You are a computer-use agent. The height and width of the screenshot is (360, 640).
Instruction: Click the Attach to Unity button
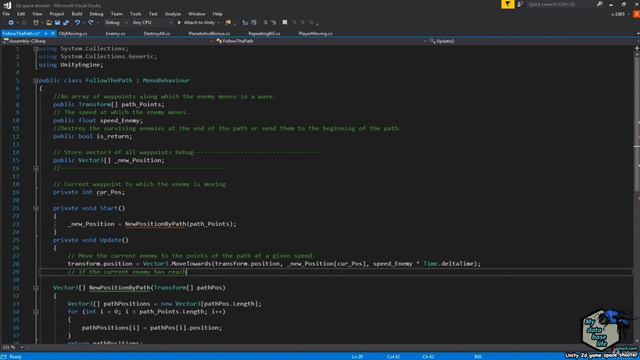(x=196, y=22)
